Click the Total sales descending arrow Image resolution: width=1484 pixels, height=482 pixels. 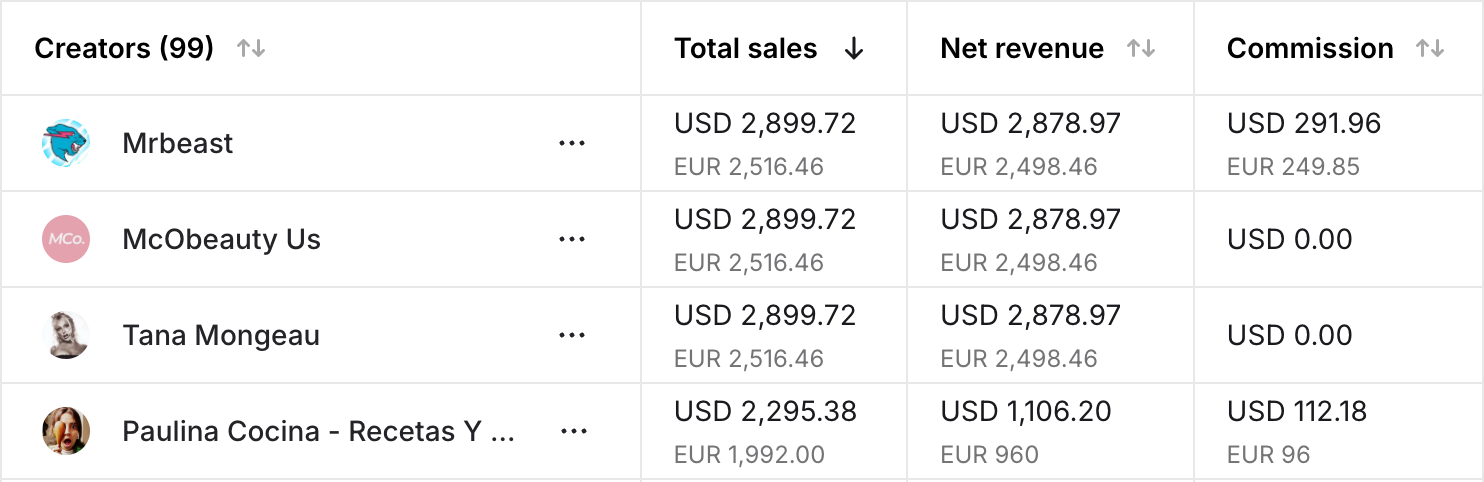pyautogui.click(x=853, y=48)
